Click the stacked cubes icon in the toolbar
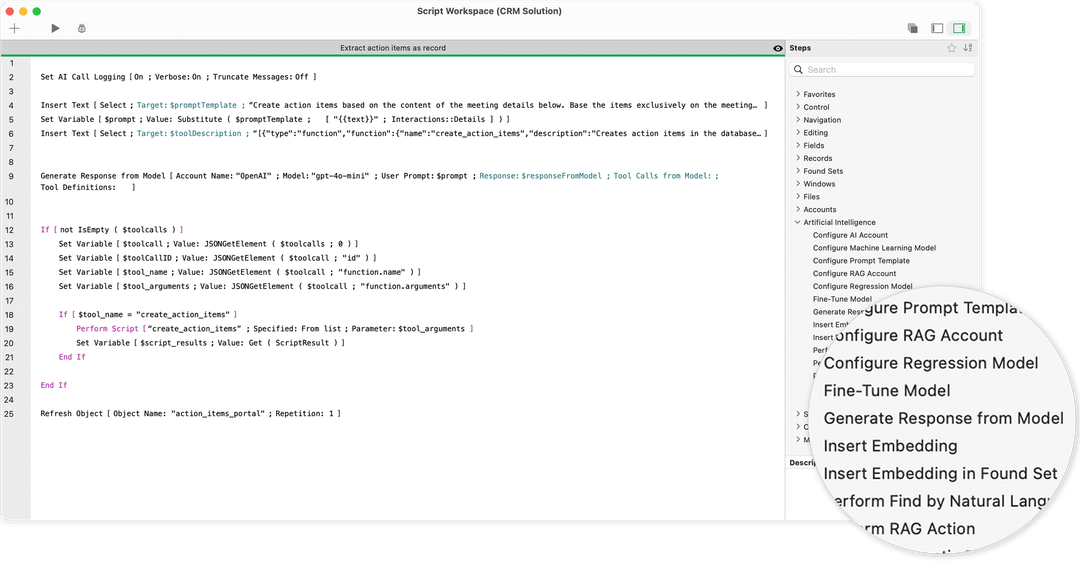The image size is (1080, 574). (x=912, y=29)
